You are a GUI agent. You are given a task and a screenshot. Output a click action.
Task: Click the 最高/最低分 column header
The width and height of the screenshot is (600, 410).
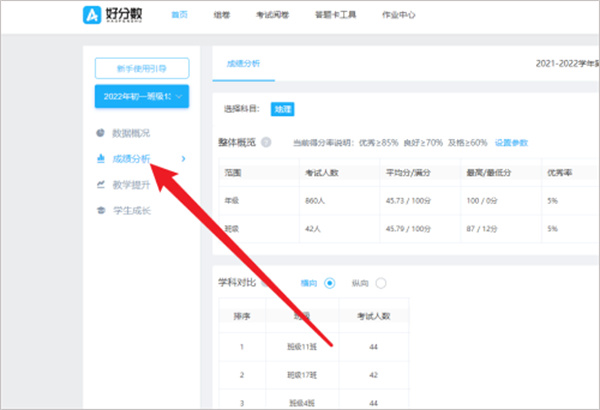[489, 173]
